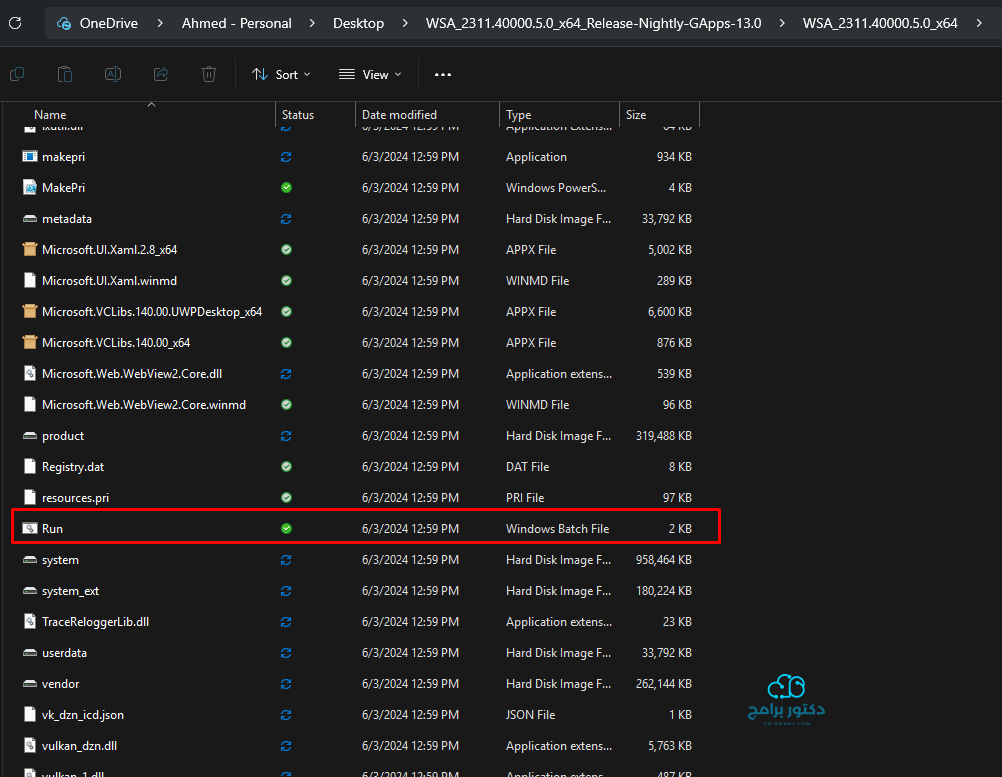Screen dimensions: 1002x777
Task: Select the file named system_ext
Action: point(70,591)
